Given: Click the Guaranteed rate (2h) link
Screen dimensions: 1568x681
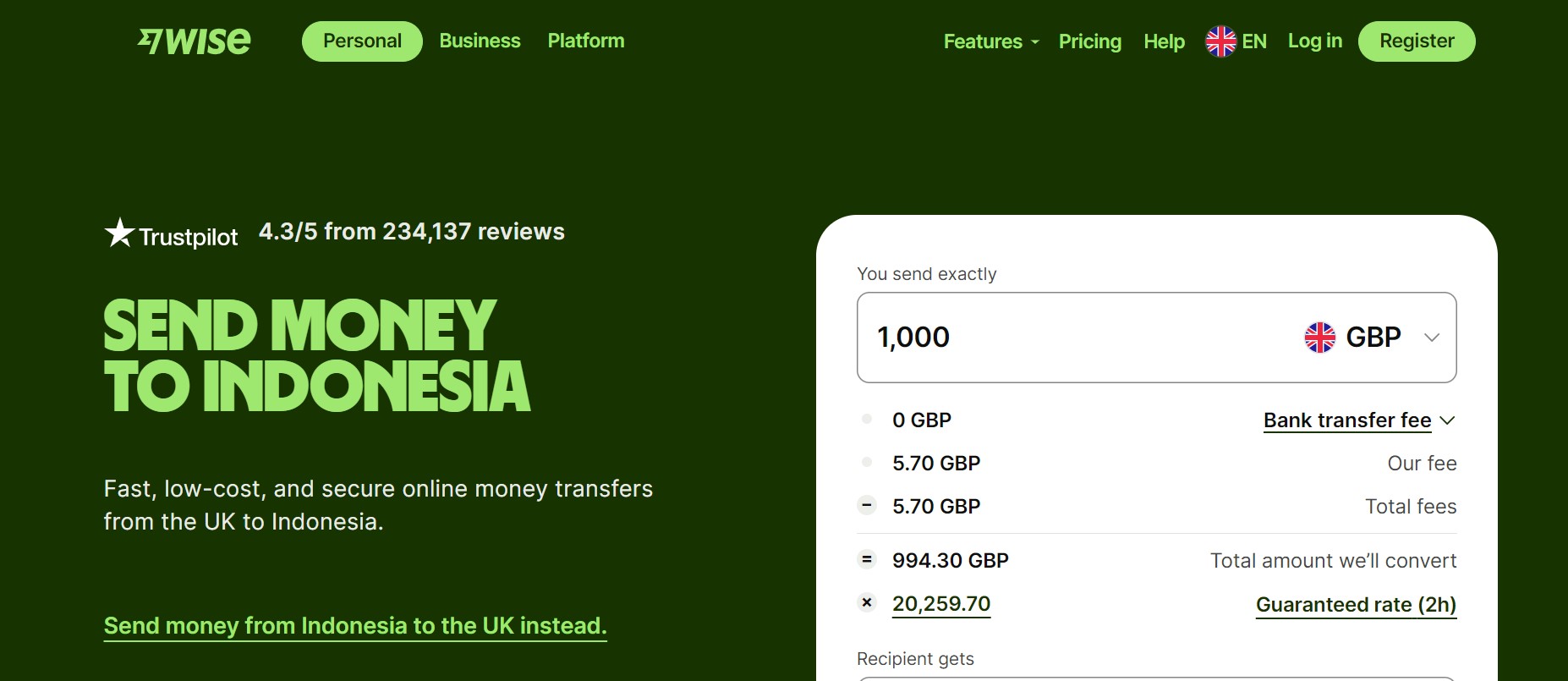Looking at the screenshot, I should 1356,605.
